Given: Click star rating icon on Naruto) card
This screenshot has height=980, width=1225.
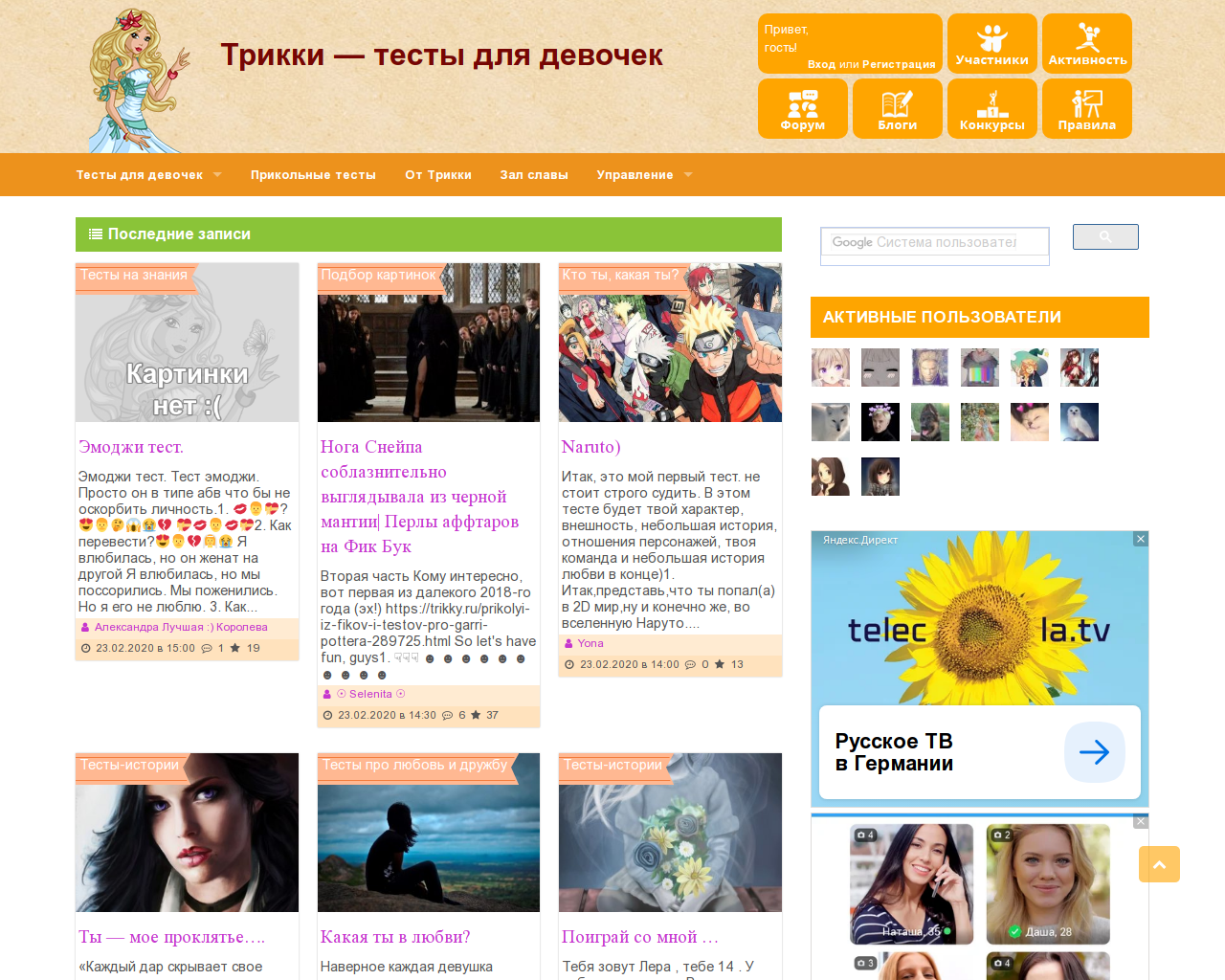Looking at the screenshot, I should point(720,665).
